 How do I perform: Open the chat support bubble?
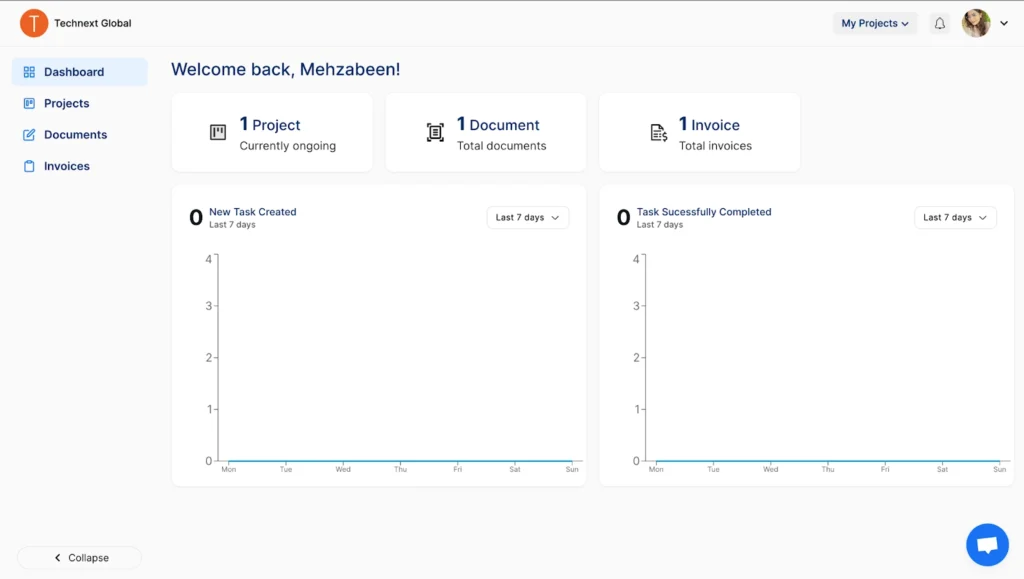tap(986, 545)
